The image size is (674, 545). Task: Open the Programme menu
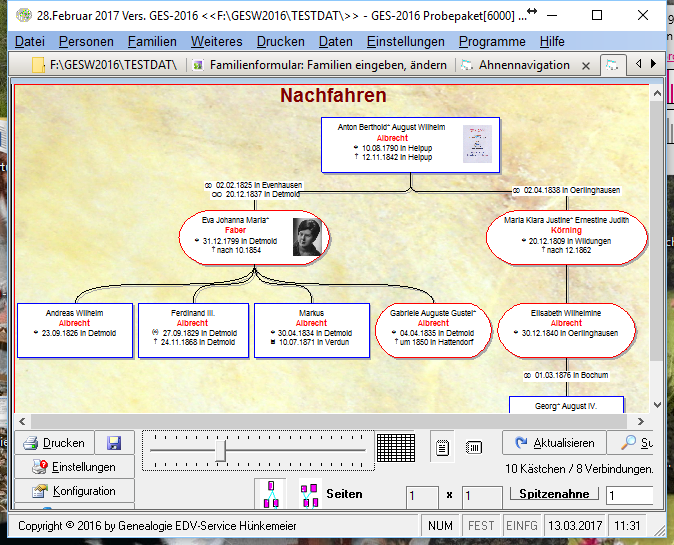492,42
